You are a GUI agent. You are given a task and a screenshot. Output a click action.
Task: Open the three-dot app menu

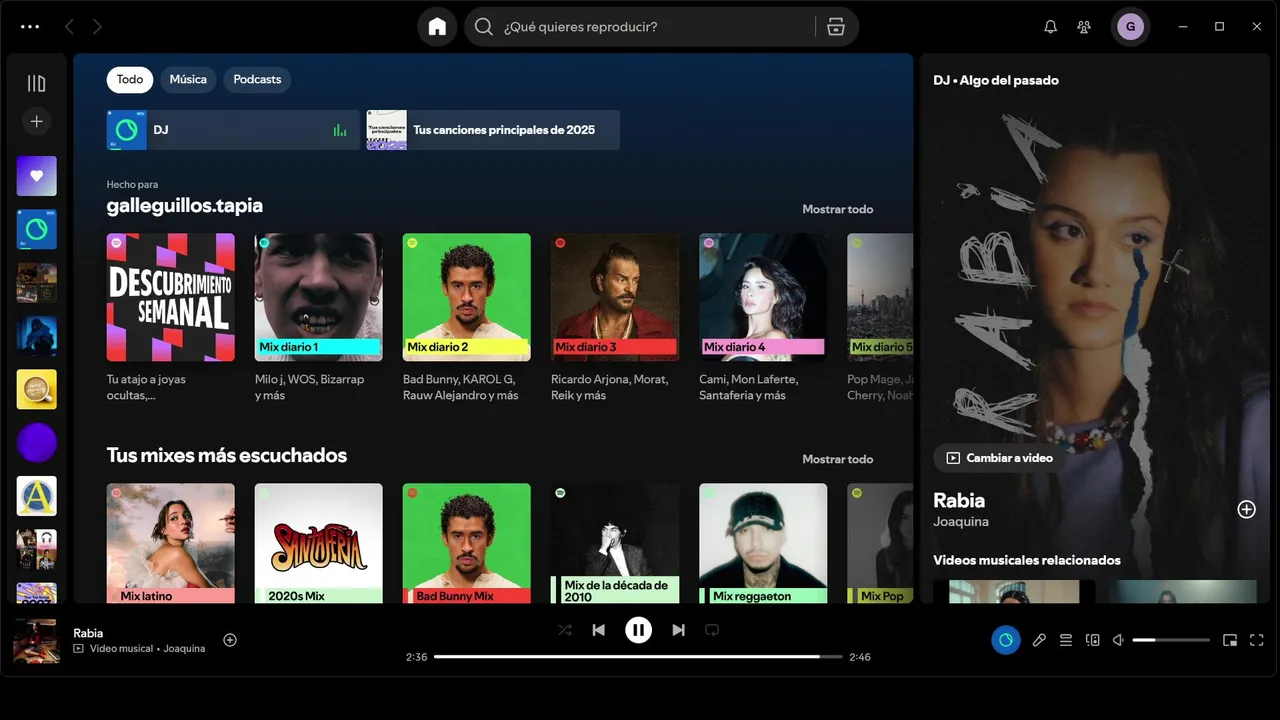[x=30, y=27]
